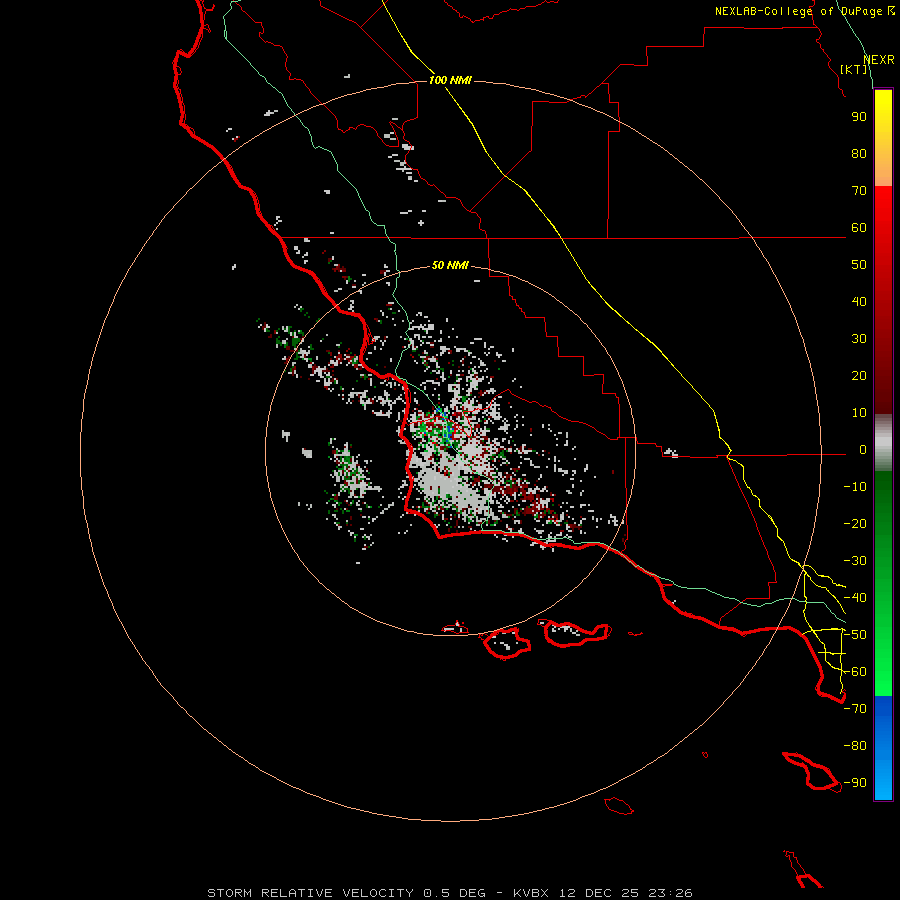The image size is (900, 900).
Task: Select the -20 scale value
Action: pos(855,524)
